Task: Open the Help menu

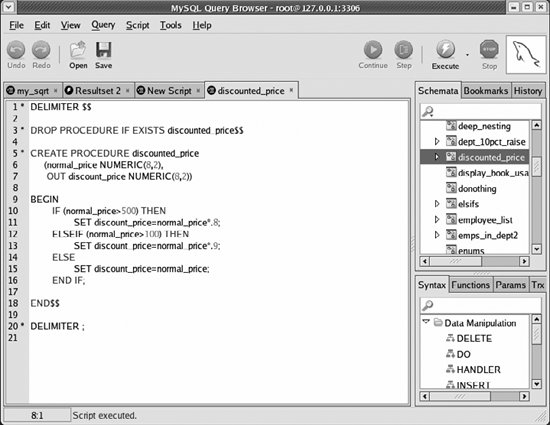Action: click(x=202, y=25)
